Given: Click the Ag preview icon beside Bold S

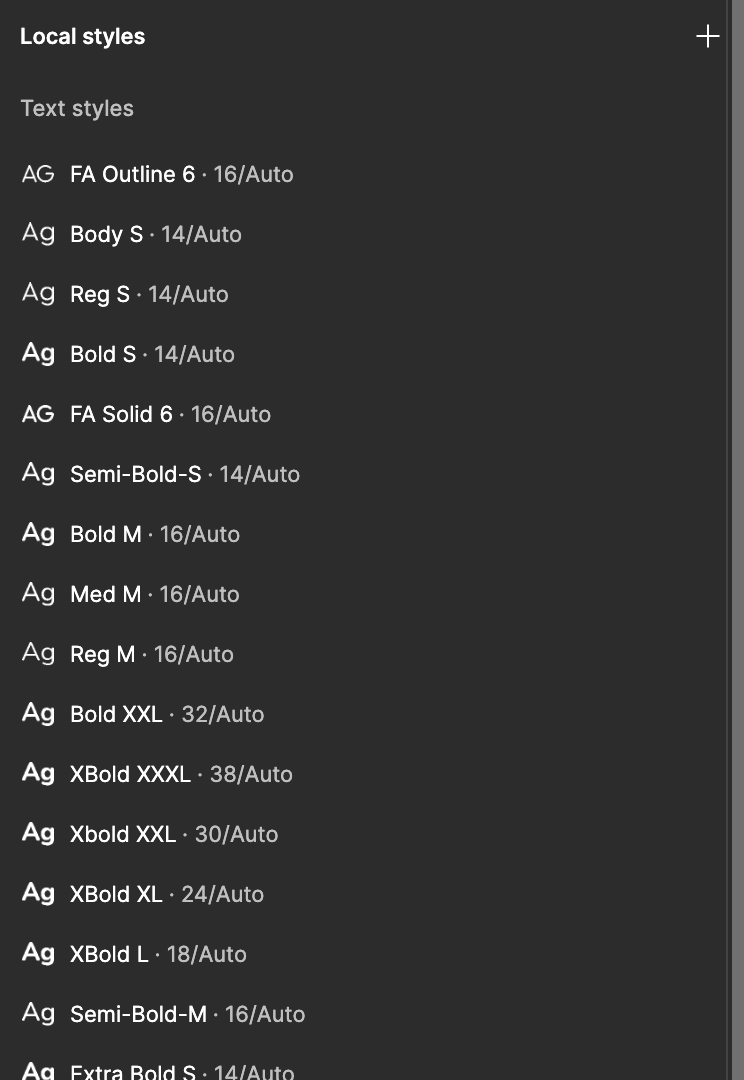Looking at the screenshot, I should click(x=38, y=354).
